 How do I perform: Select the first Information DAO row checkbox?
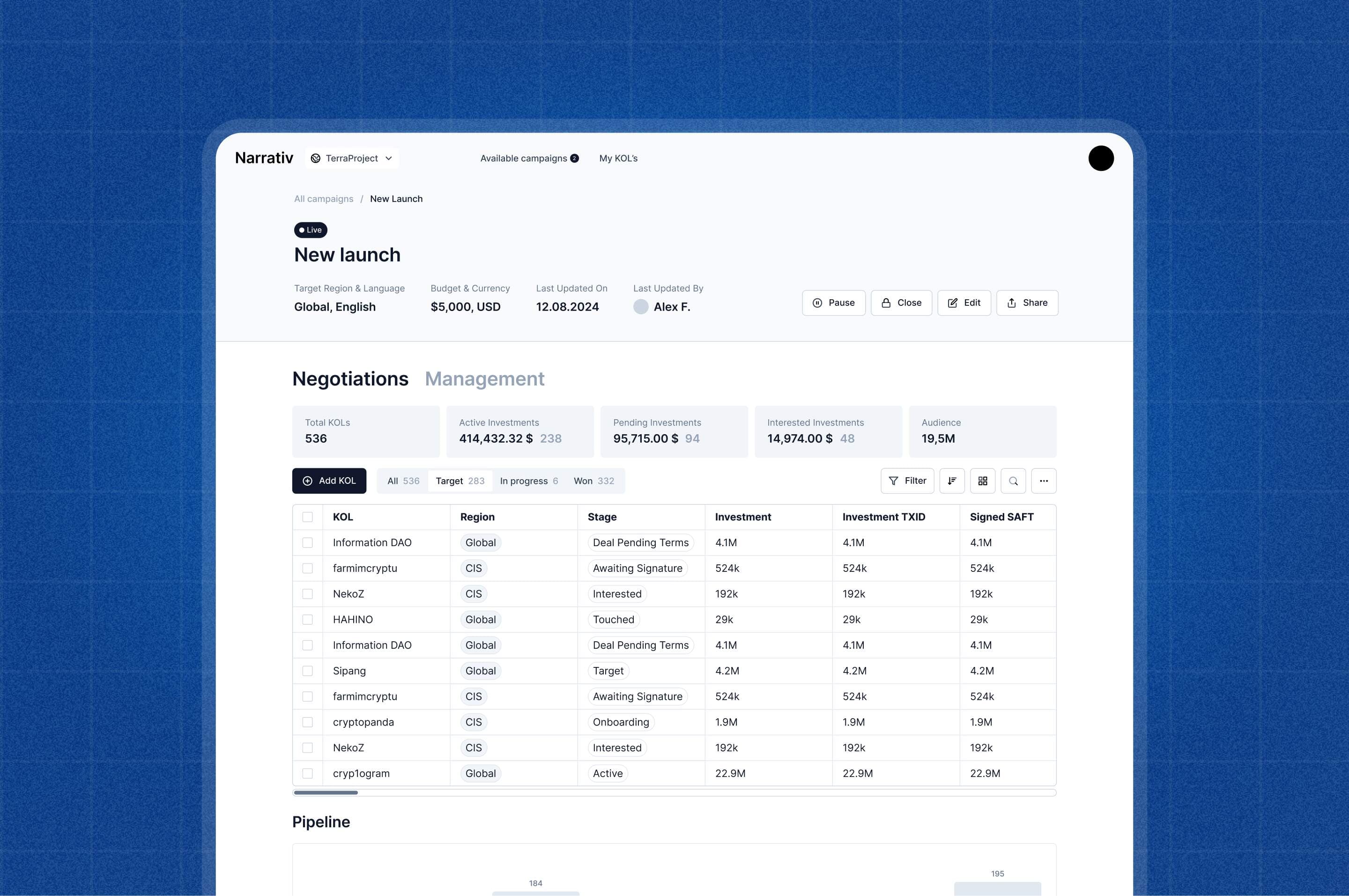[307, 543]
